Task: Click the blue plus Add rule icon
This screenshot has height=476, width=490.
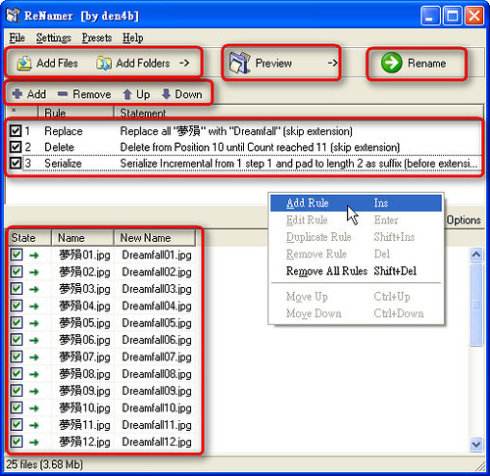Action: point(17,94)
